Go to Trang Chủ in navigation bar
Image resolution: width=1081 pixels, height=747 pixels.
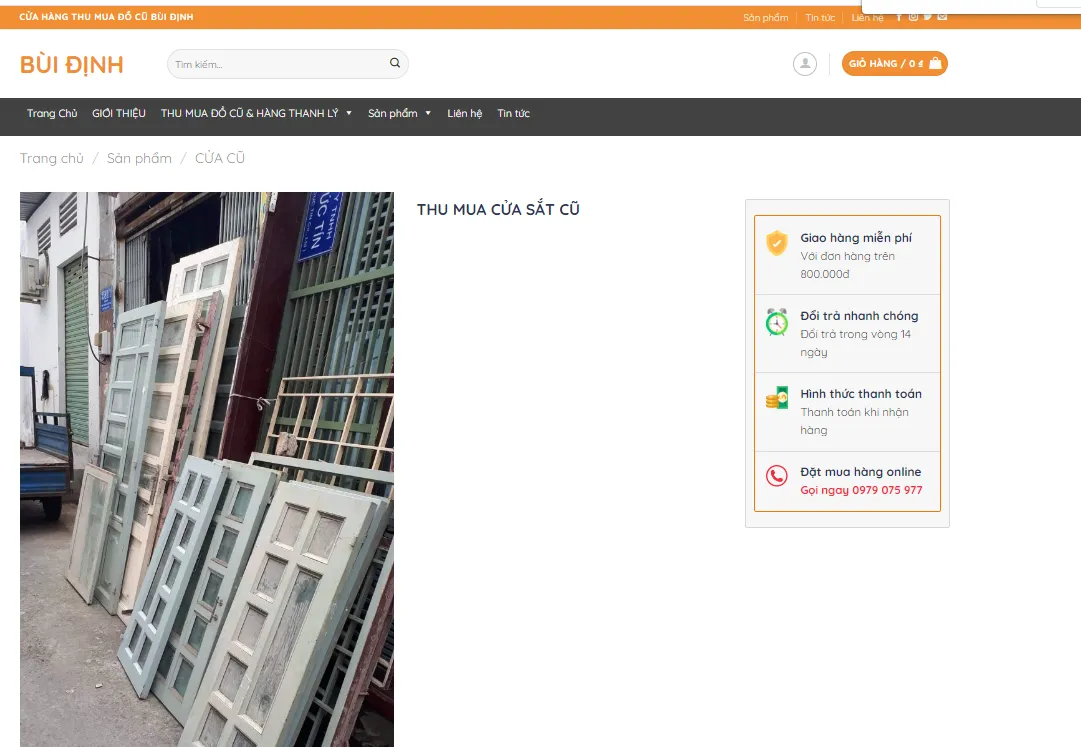pyautogui.click(x=52, y=113)
